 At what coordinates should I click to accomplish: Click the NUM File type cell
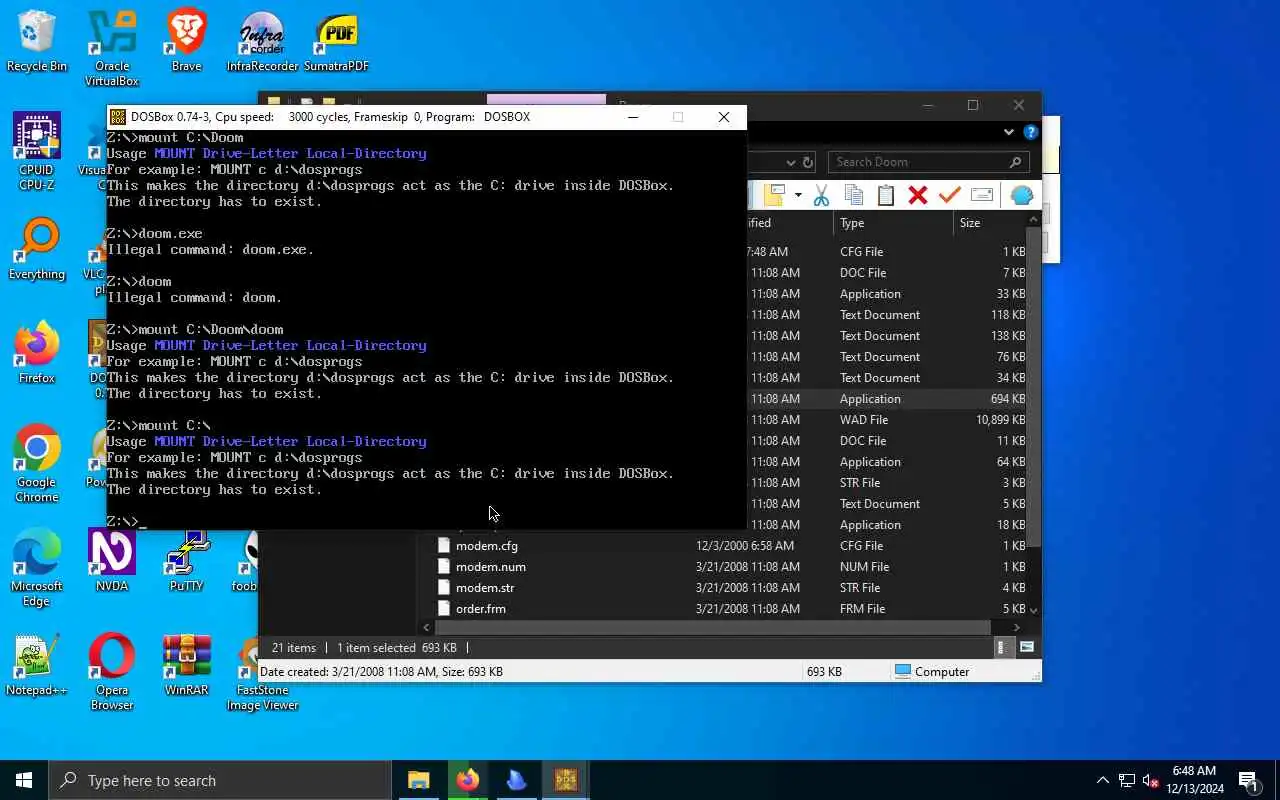(864, 567)
